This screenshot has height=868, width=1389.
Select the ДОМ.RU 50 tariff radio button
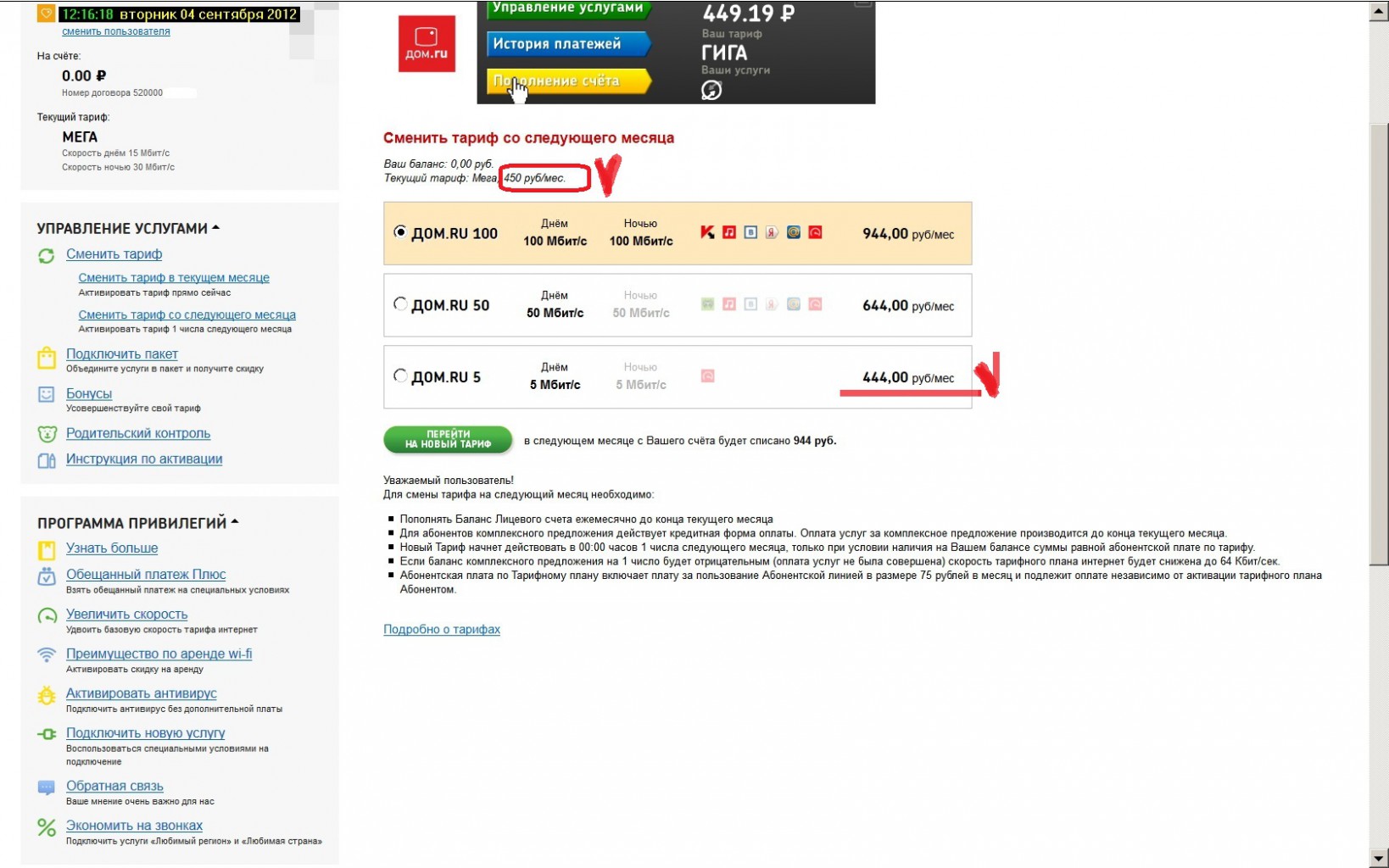coord(400,303)
